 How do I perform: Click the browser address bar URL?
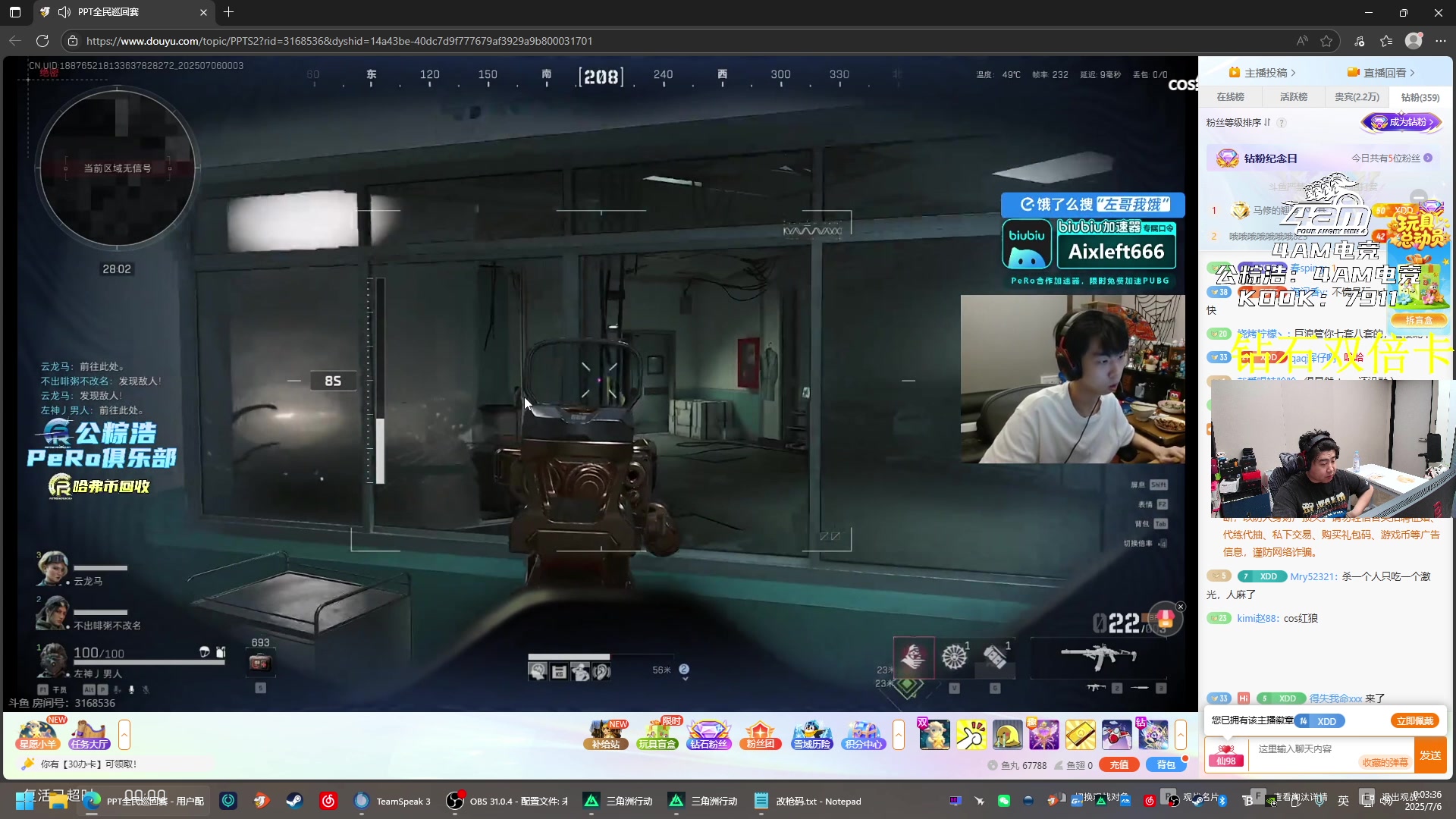[339, 41]
